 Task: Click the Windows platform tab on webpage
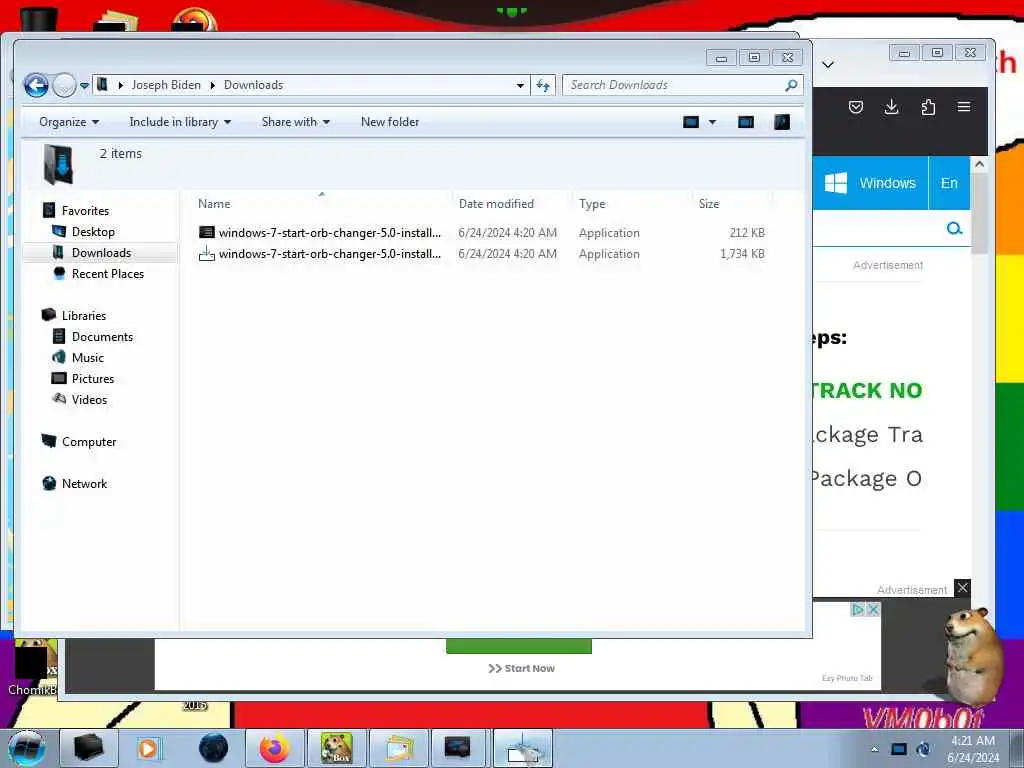click(x=871, y=183)
